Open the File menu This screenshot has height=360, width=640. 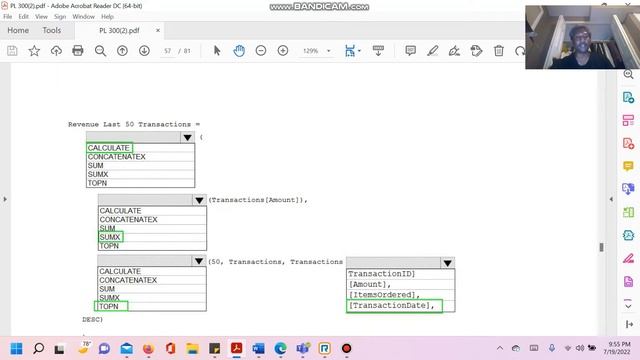(x=8, y=17)
